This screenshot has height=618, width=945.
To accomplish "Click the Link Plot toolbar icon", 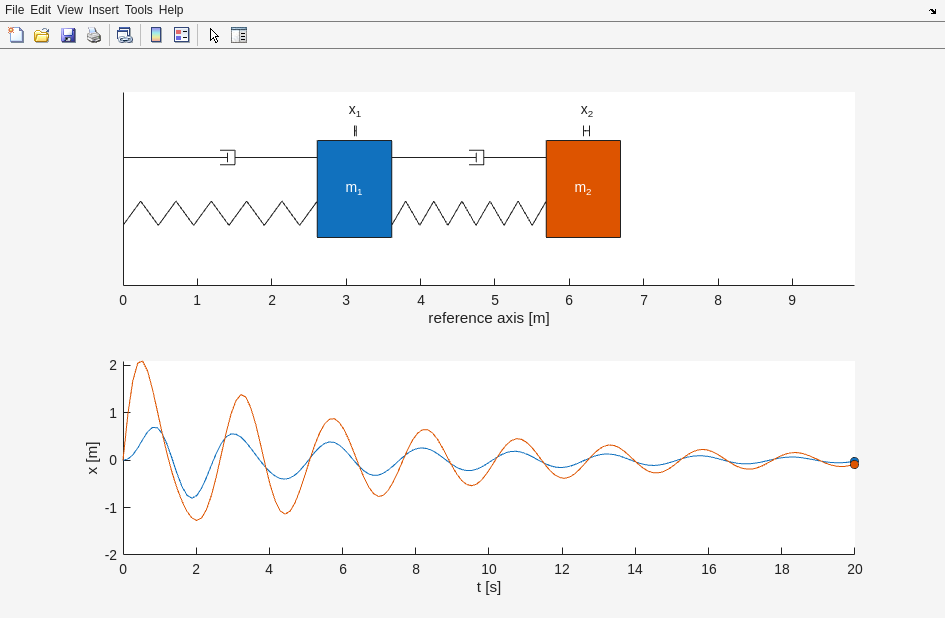I will (x=124, y=35).
